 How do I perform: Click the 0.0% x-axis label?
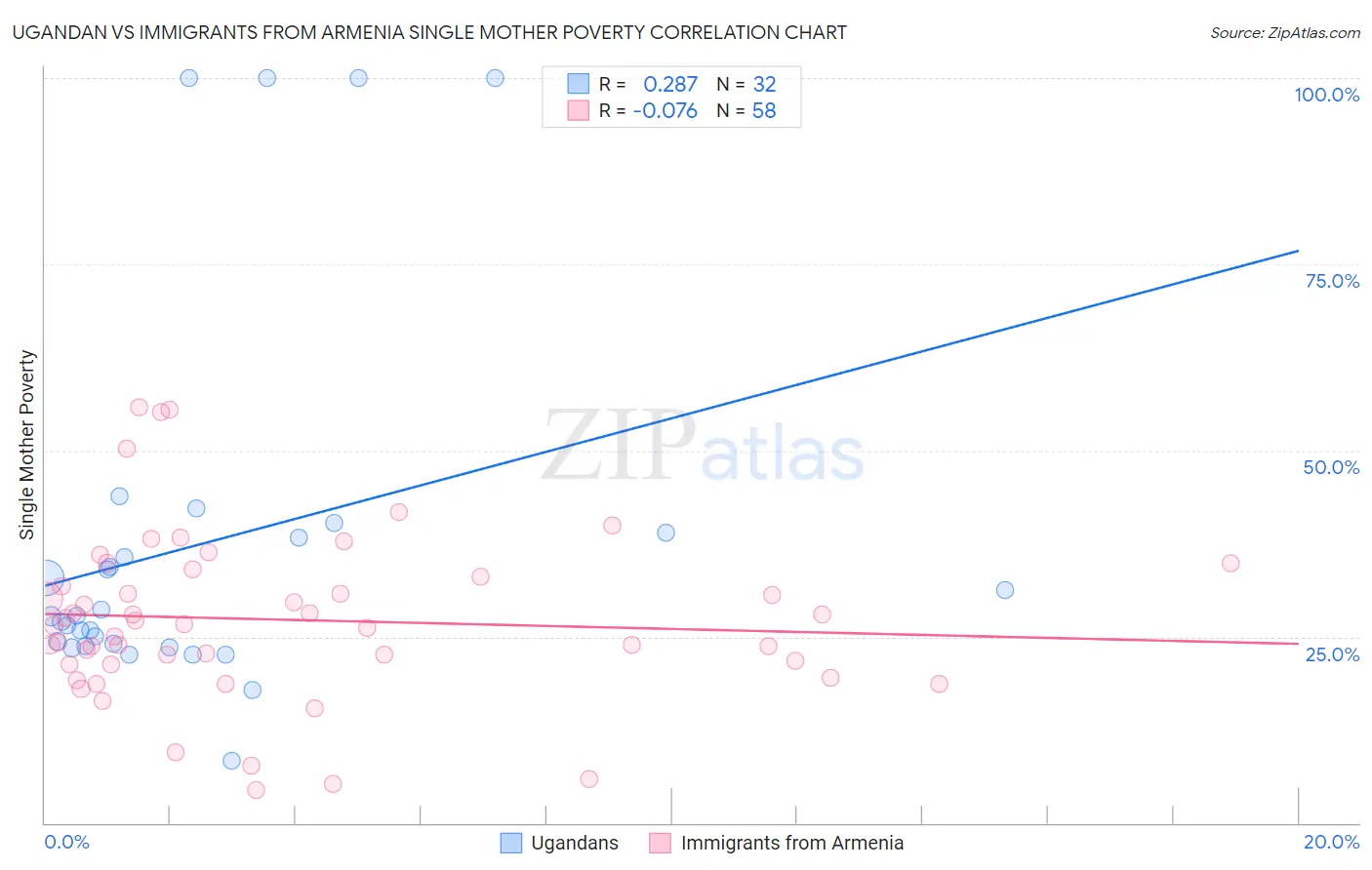pyautogui.click(x=66, y=842)
